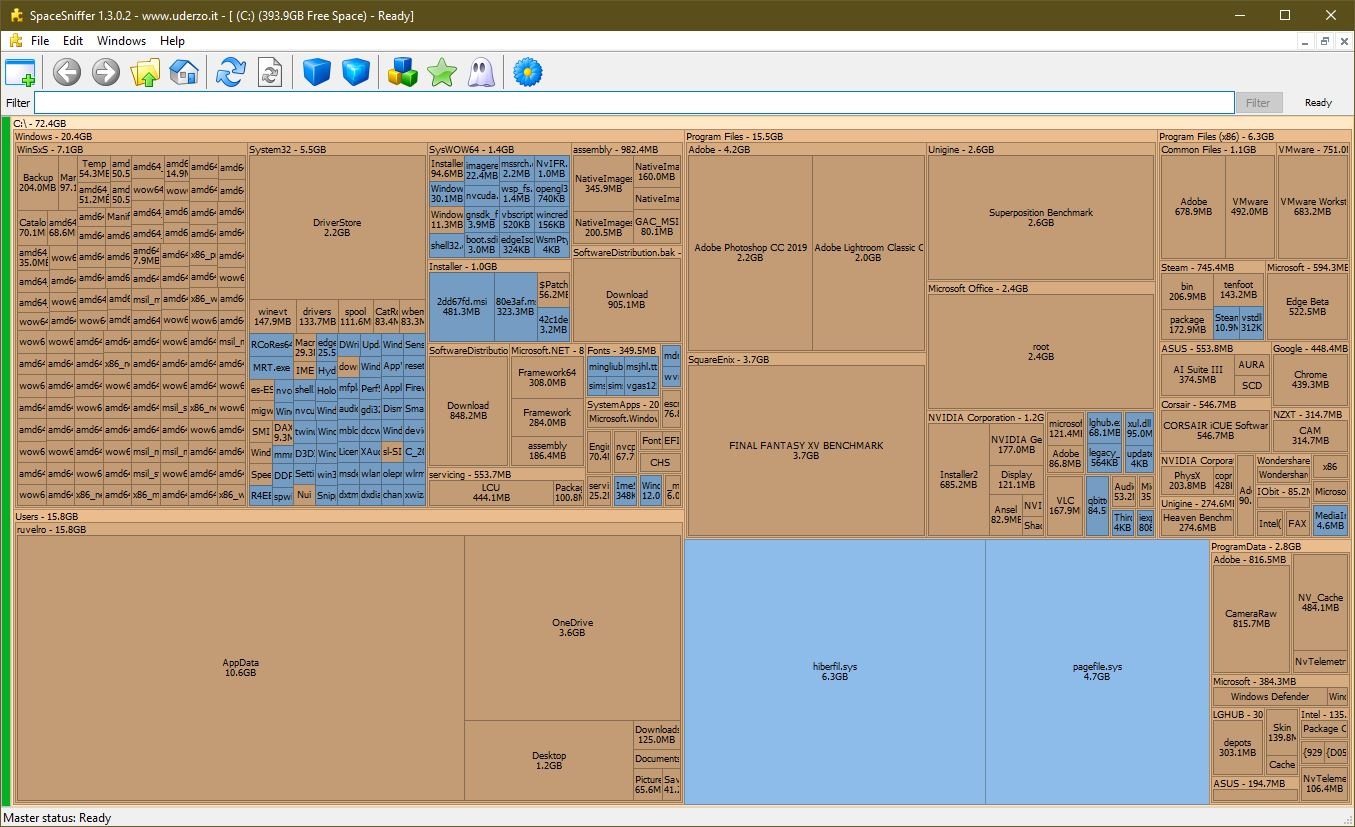The width and height of the screenshot is (1355, 827).
Task: Select the 2dd67fd.msi 481.3MB file block
Action: point(461,306)
